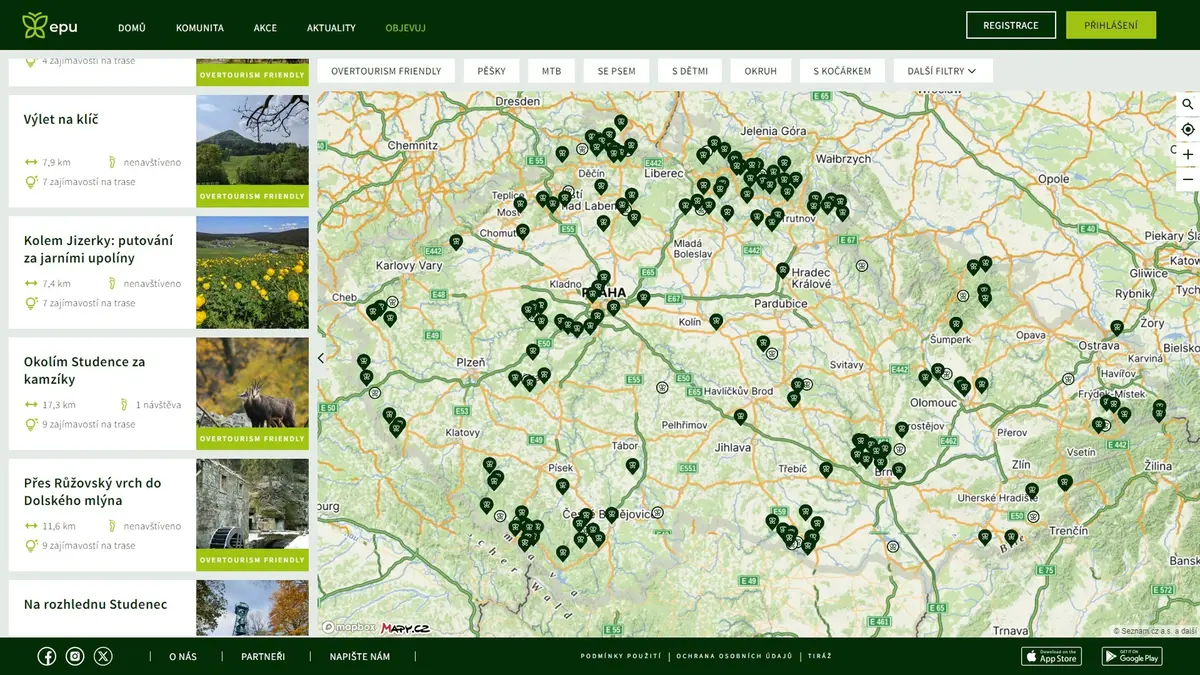1200x675 pixels.
Task: Click the epu butterfly logo
Action: click(50, 26)
